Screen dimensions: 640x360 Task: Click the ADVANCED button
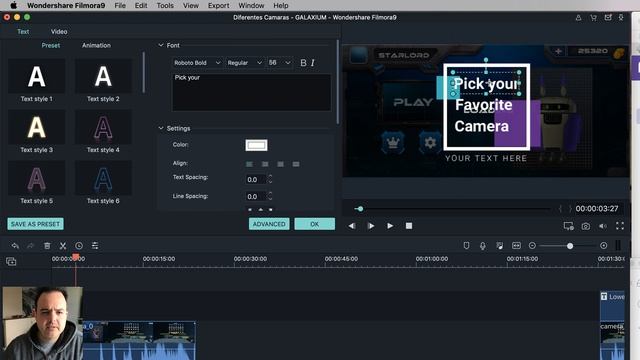click(x=269, y=224)
